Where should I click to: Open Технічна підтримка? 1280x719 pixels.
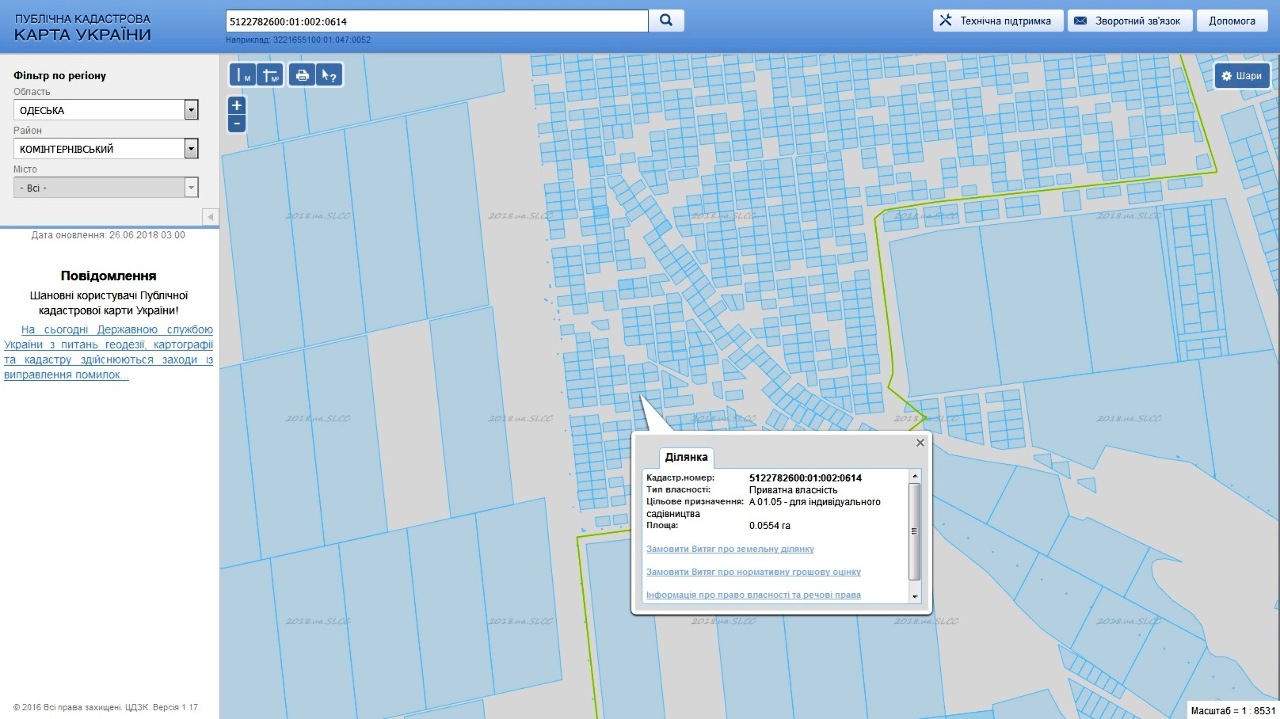[x=997, y=21]
